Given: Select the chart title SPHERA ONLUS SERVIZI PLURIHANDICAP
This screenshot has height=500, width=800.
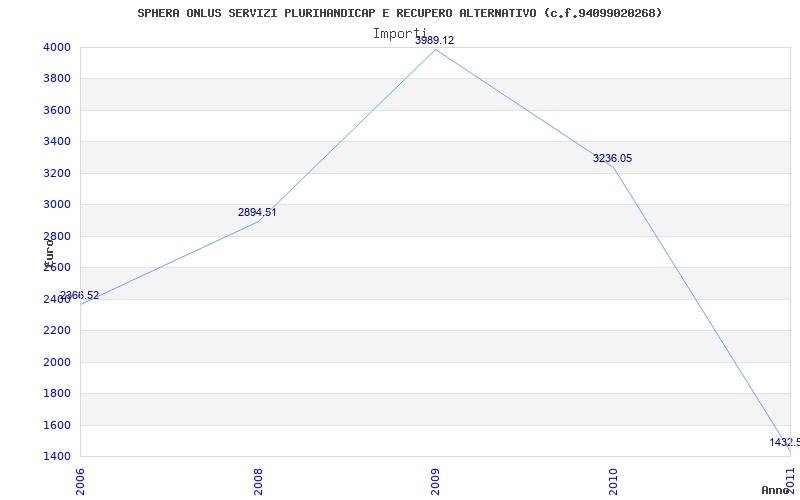Looking at the screenshot, I should [399, 13].
